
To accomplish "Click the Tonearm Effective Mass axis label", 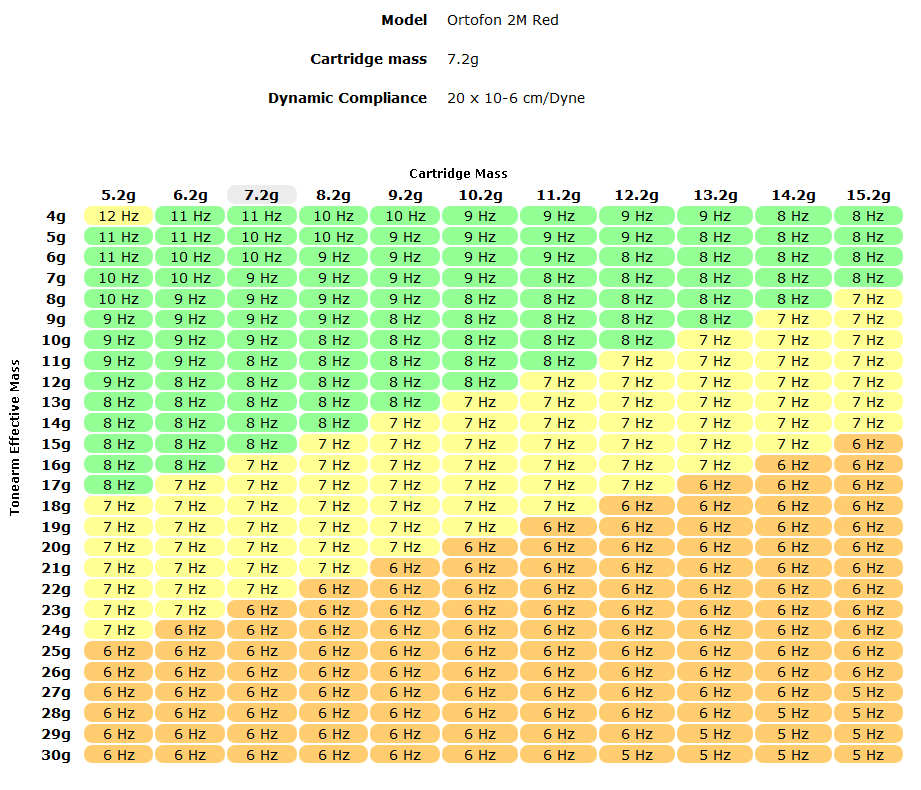I will tap(15, 438).
